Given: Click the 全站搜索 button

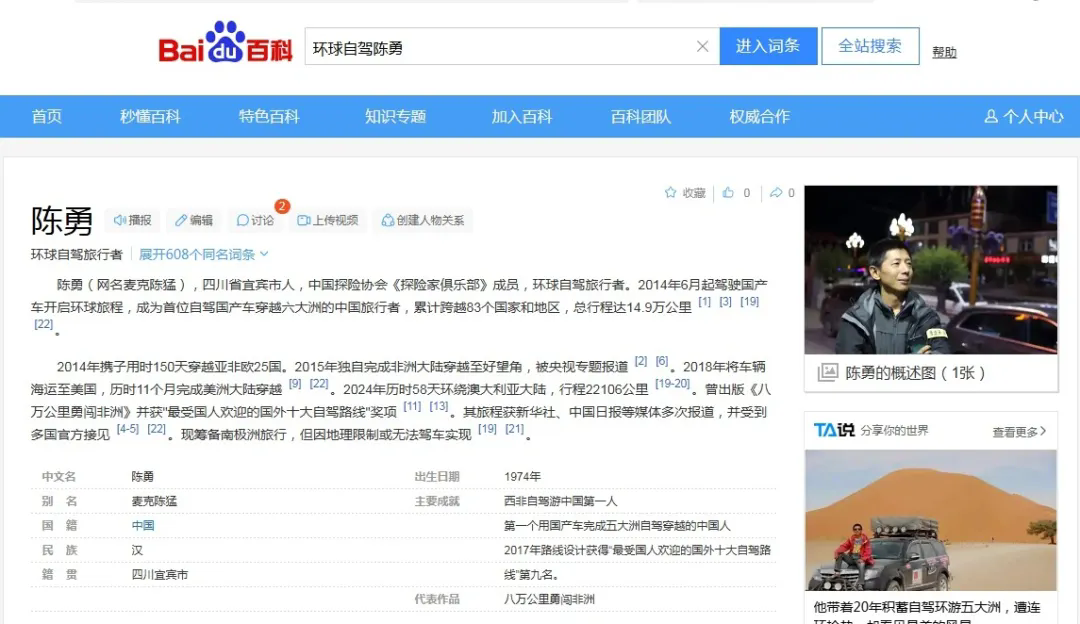Looking at the screenshot, I should pos(870,46).
